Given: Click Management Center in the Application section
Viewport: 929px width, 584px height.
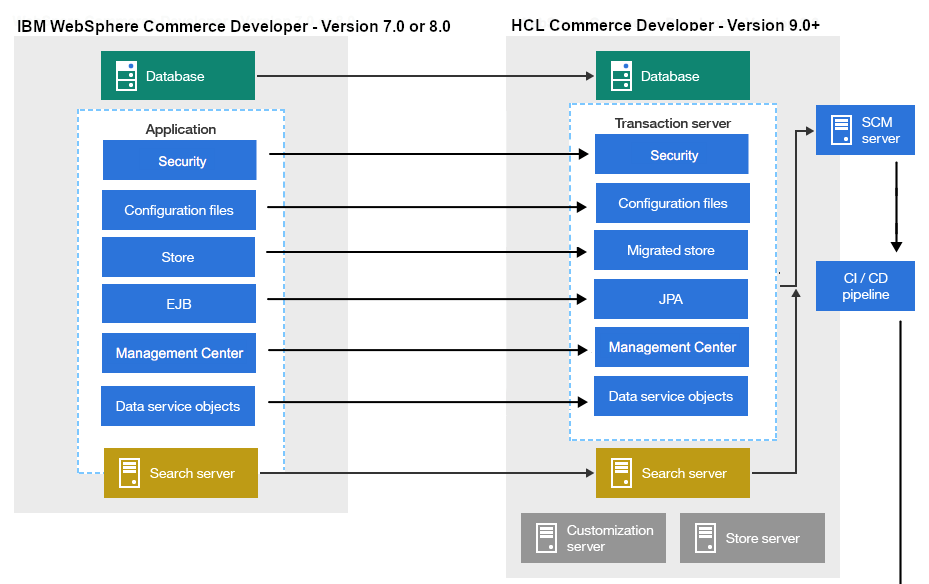Looking at the screenshot, I should (x=178, y=353).
